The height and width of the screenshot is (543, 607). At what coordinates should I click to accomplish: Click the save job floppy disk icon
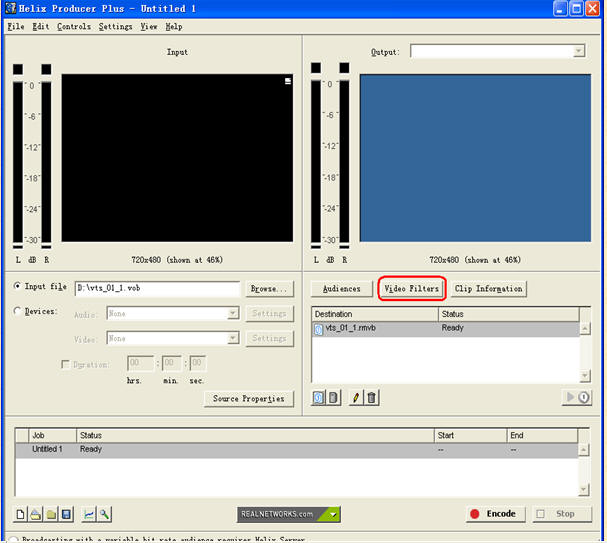pos(66,514)
